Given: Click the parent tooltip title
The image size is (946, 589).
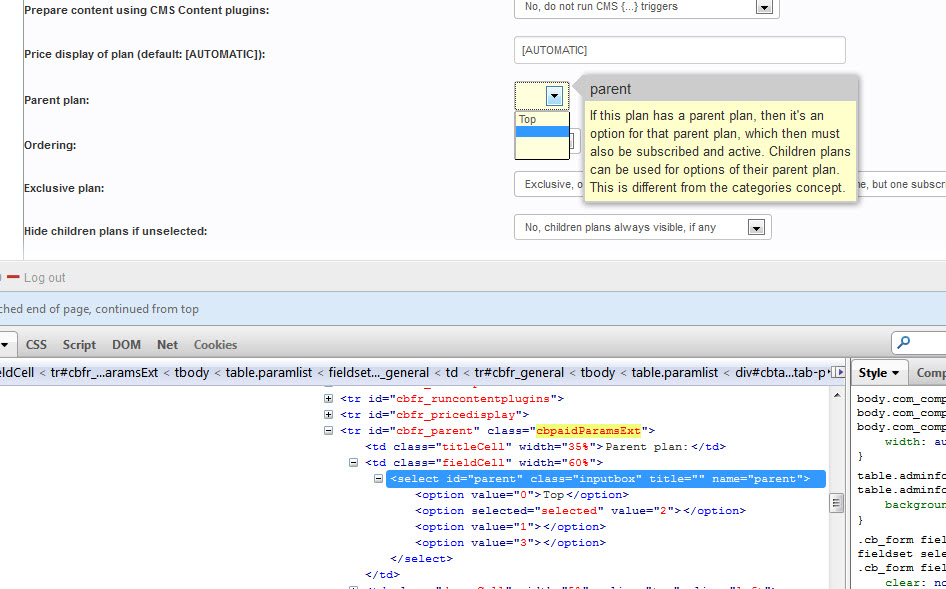Looking at the screenshot, I should [x=610, y=89].
